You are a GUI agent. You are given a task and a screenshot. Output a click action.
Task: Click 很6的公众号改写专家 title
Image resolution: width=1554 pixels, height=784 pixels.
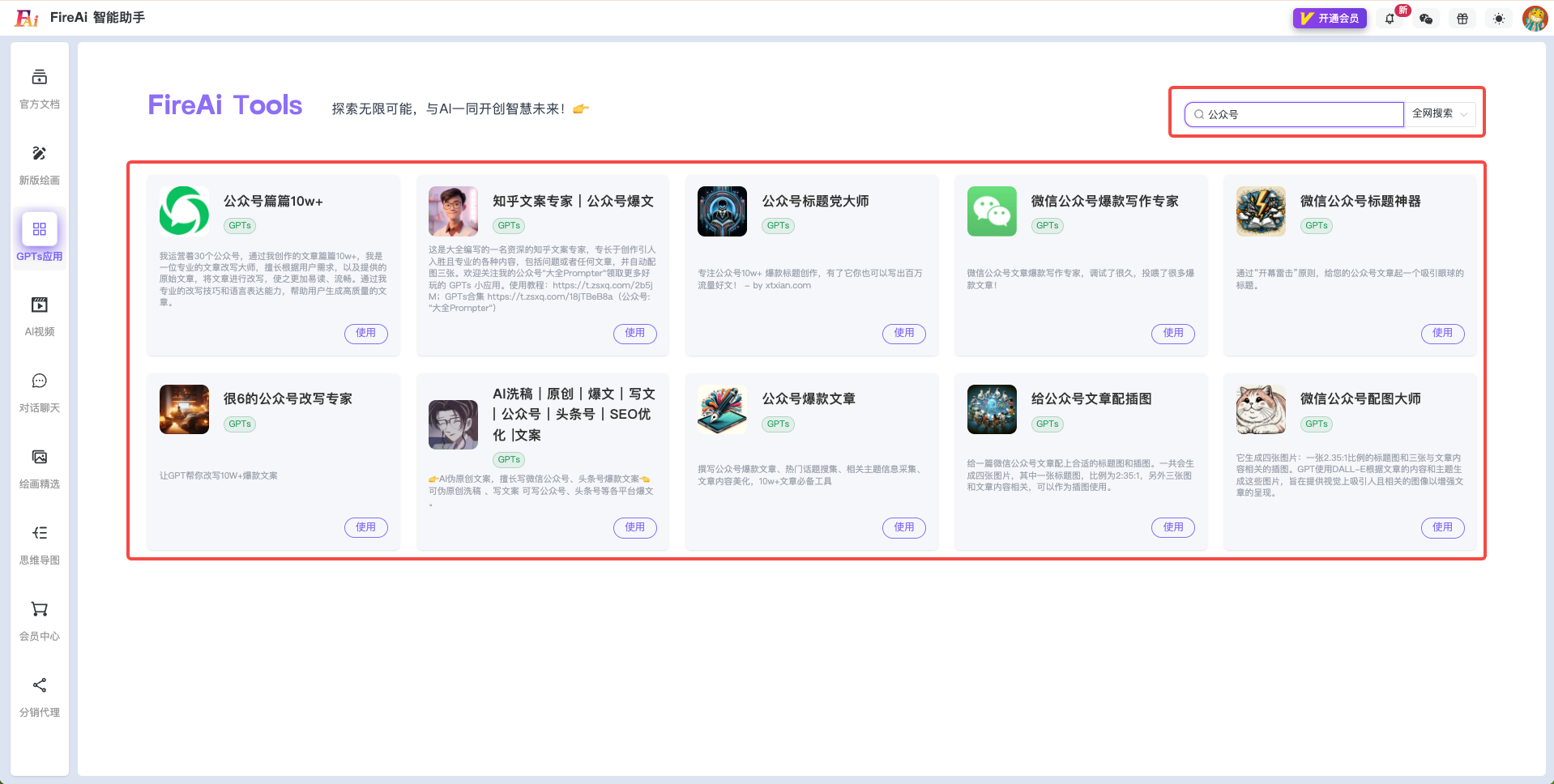point(288,398)
